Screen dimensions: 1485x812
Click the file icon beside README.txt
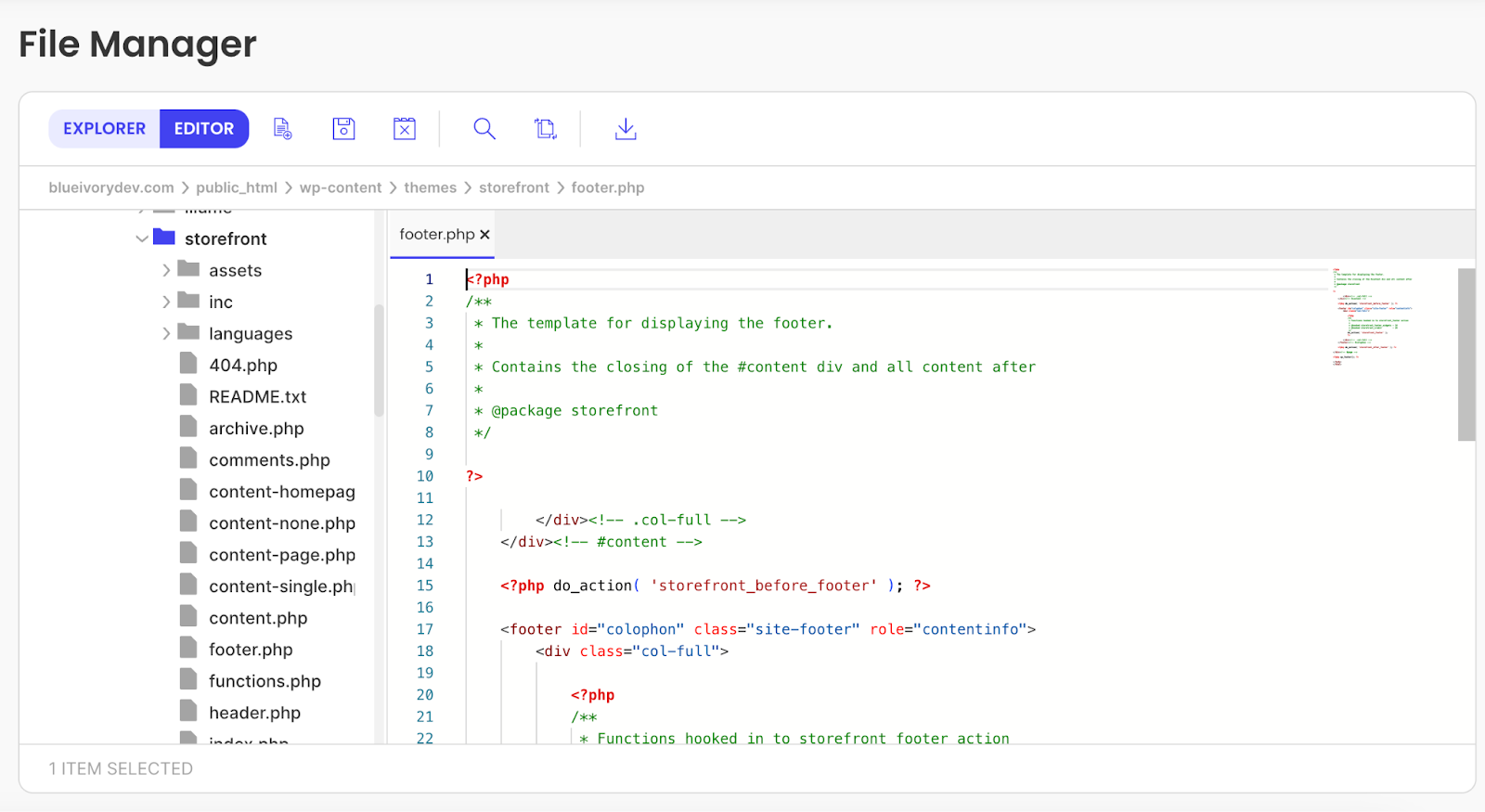(x=188, y=395)
